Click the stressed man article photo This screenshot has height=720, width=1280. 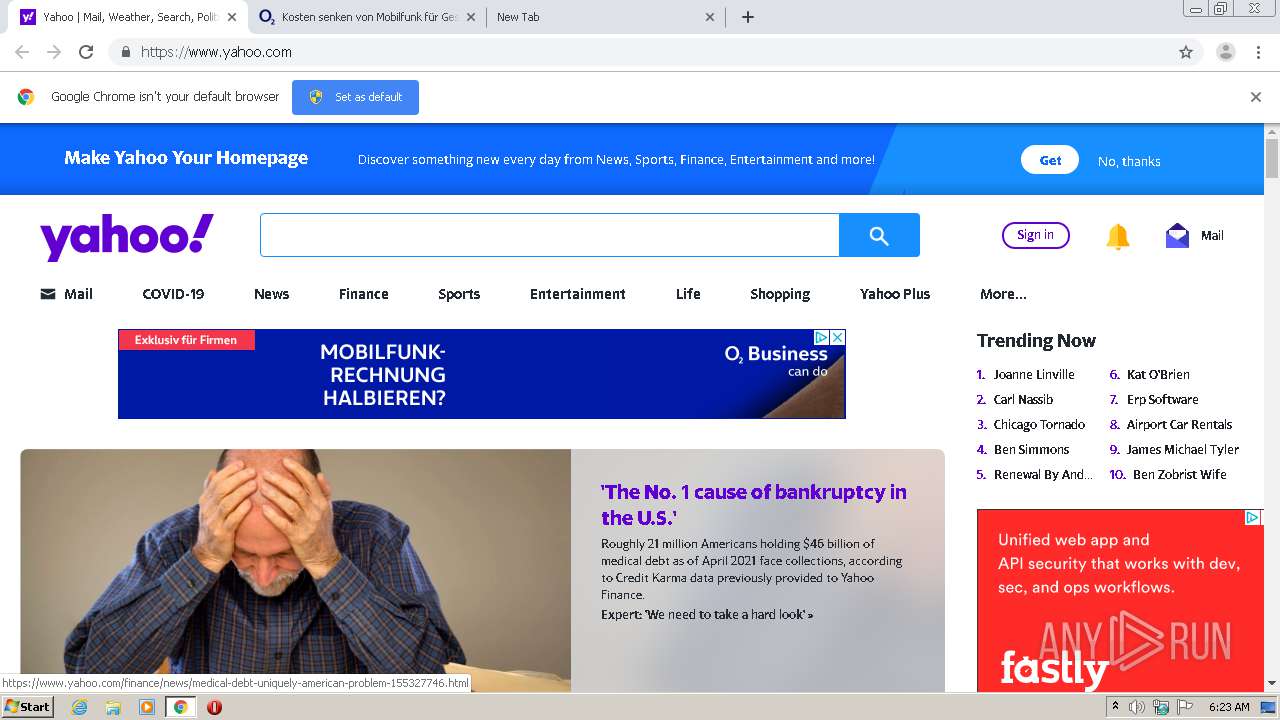(x=296, y=570)
